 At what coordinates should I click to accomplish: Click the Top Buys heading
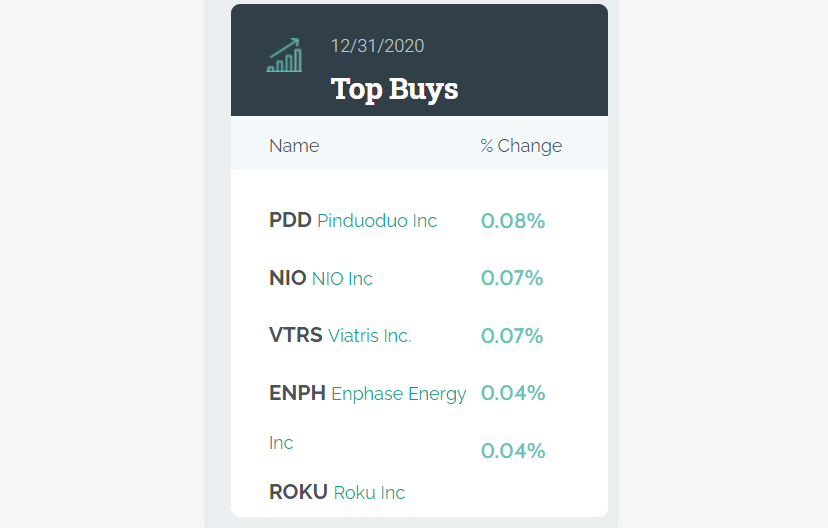click(x=394, y=89)
